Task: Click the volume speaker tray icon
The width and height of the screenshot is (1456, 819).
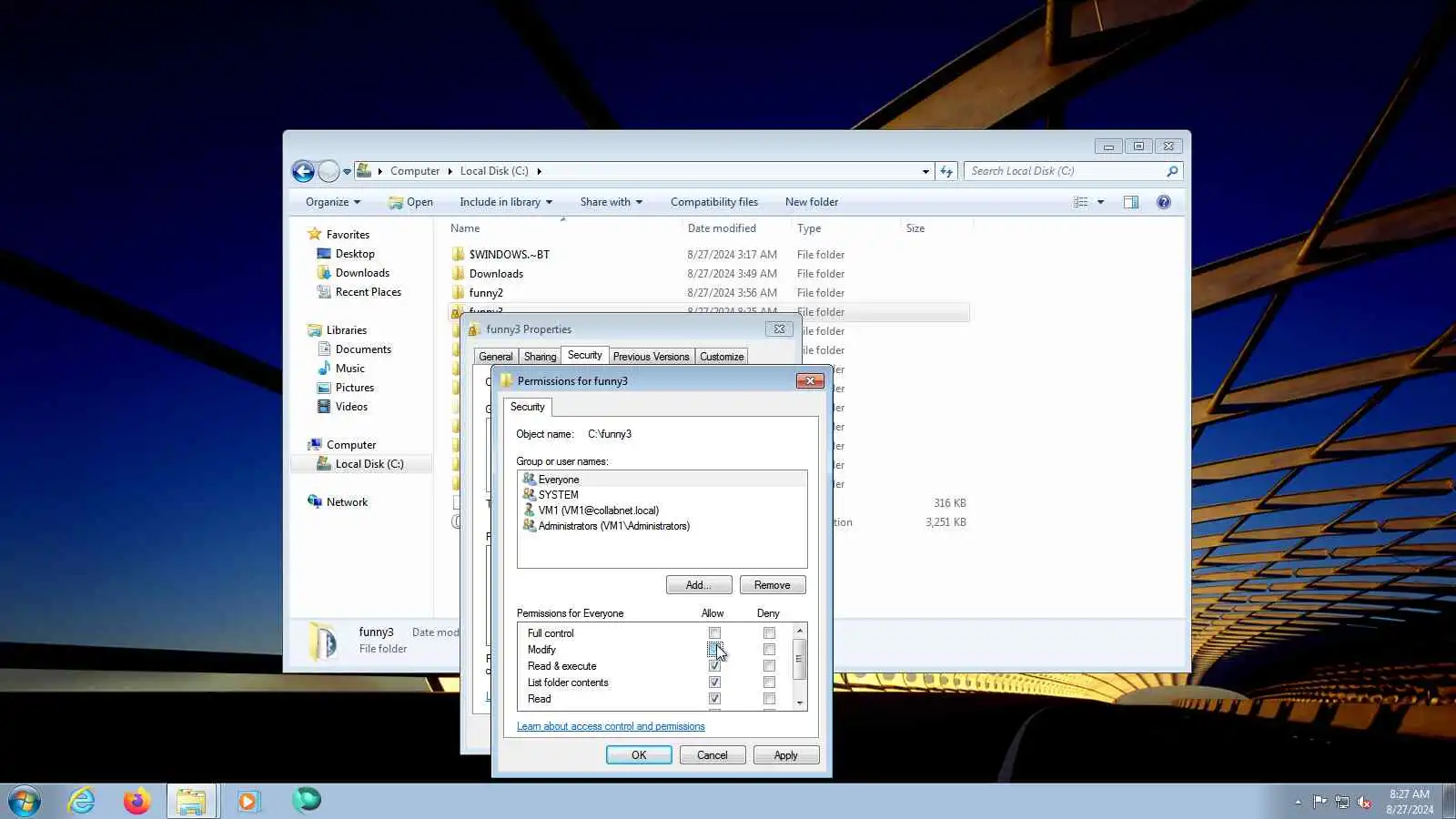Action: click(1364, 802)
